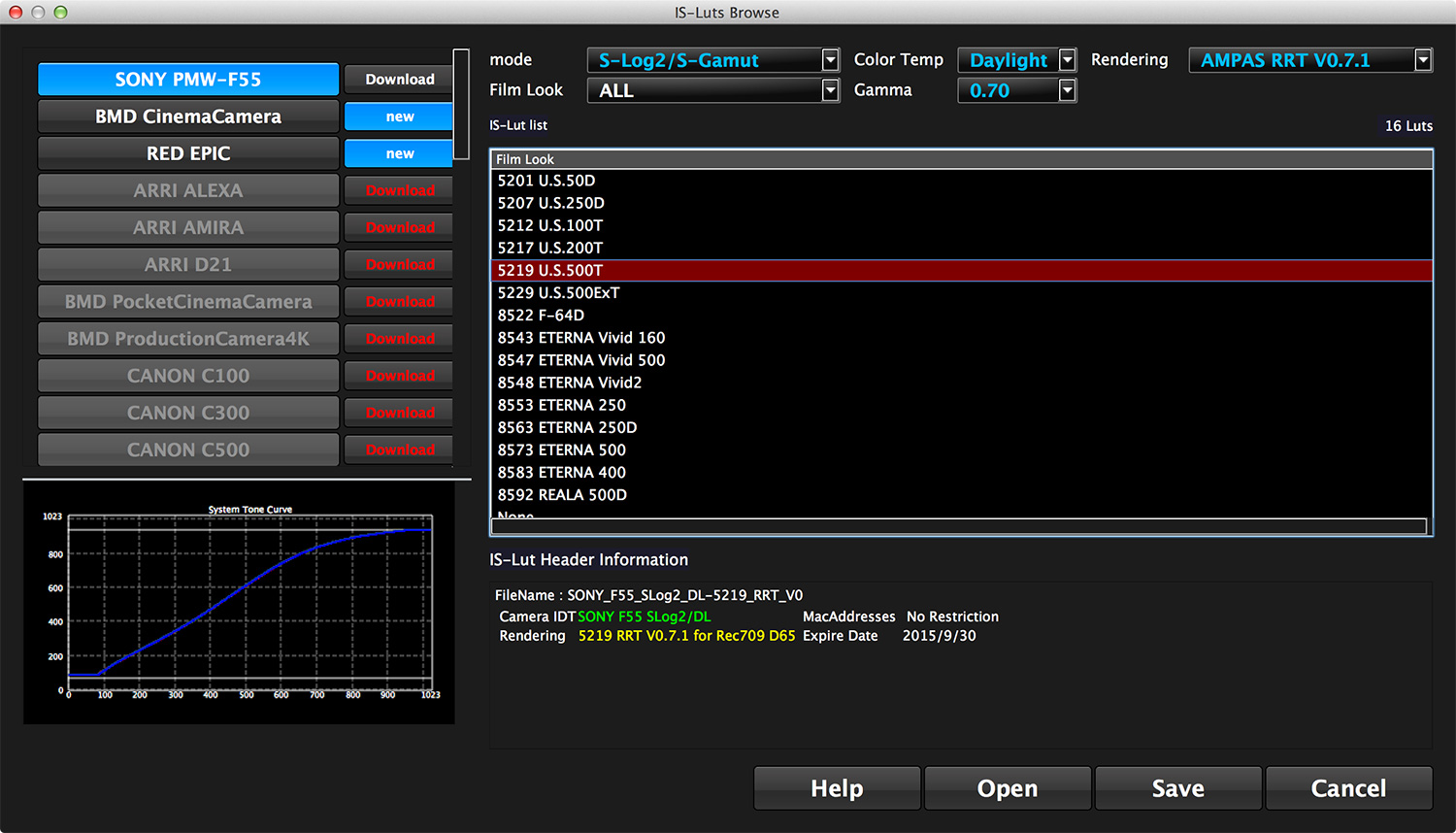Click Download next to SONY PMW-F55
This screenshot has width=1456, height=833.
click(x=399, y=80)
